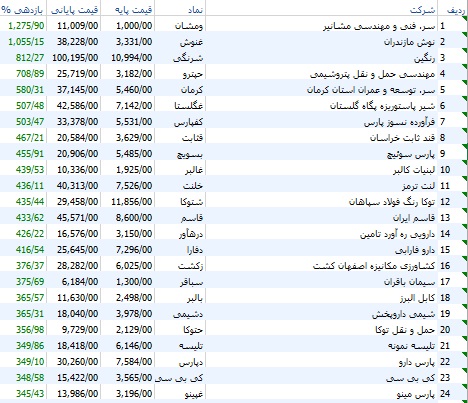Screen dimensions: 468x403
Task: Select base price 5,460/00
Action: (x=134, y=90)
